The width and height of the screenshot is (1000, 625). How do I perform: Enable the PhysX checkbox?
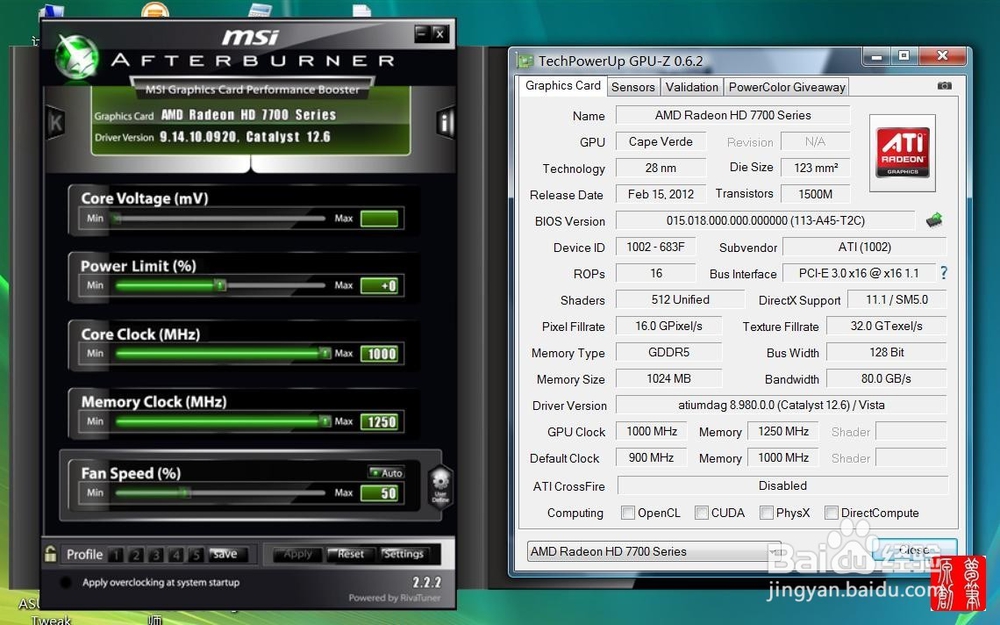tap(767, 513)
